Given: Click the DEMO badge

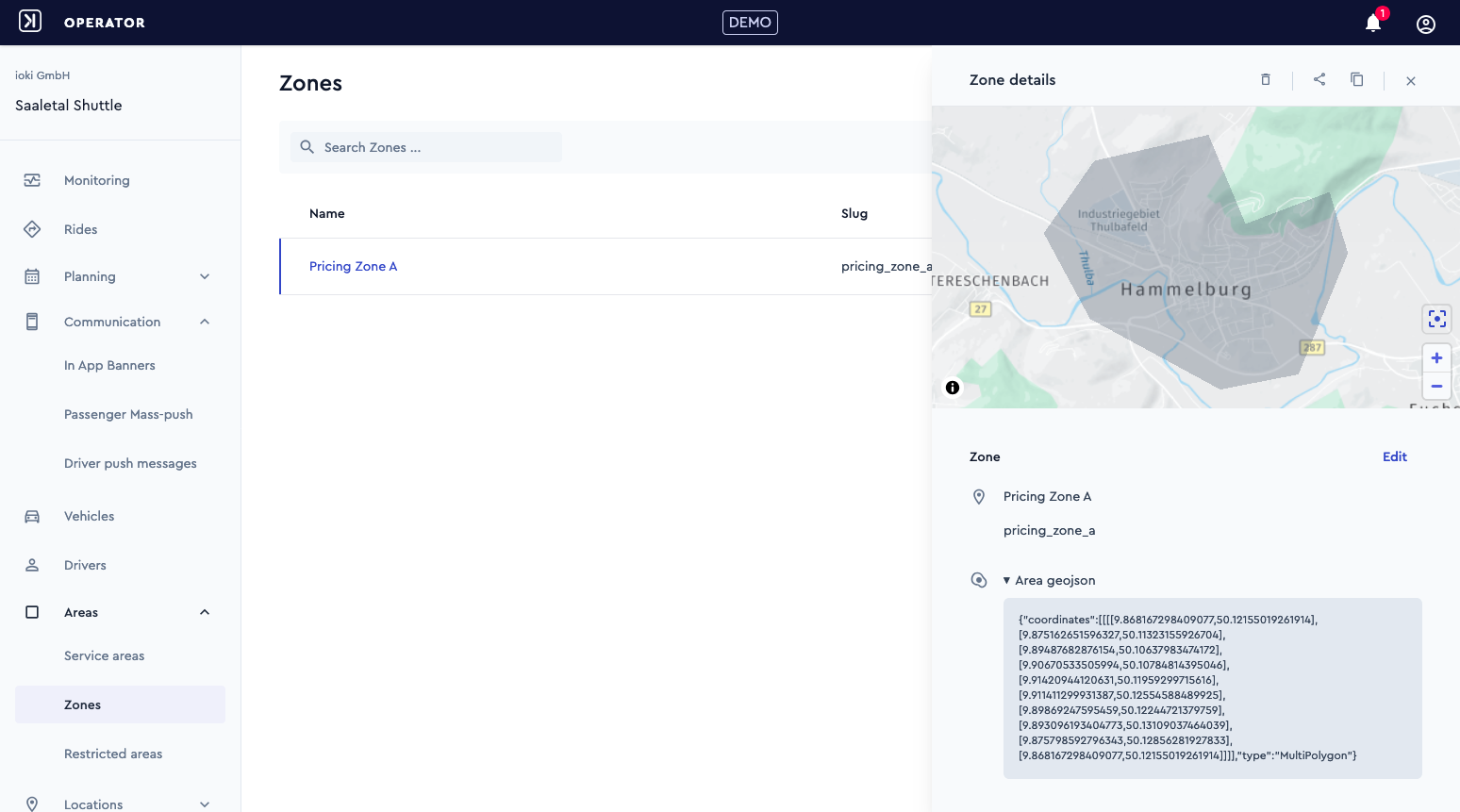Looking at the screenshot, I should click(x=750, y=23).
